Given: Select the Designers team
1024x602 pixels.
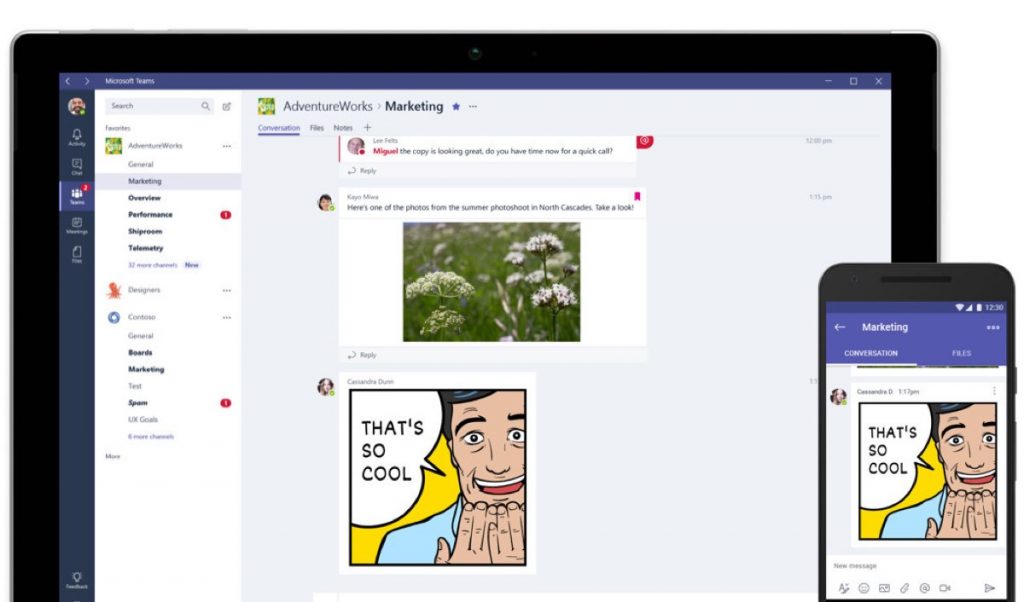Looking at the screenshot, I should pos(144,290).
